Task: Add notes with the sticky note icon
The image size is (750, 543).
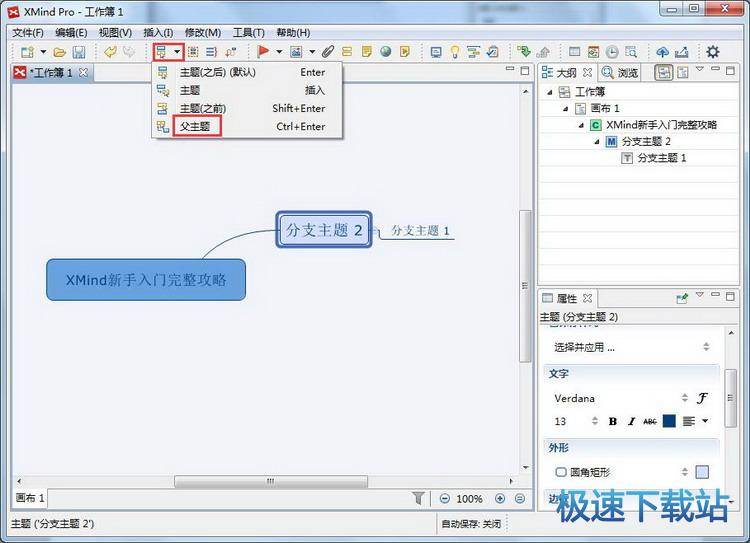Action: (367, 52)
